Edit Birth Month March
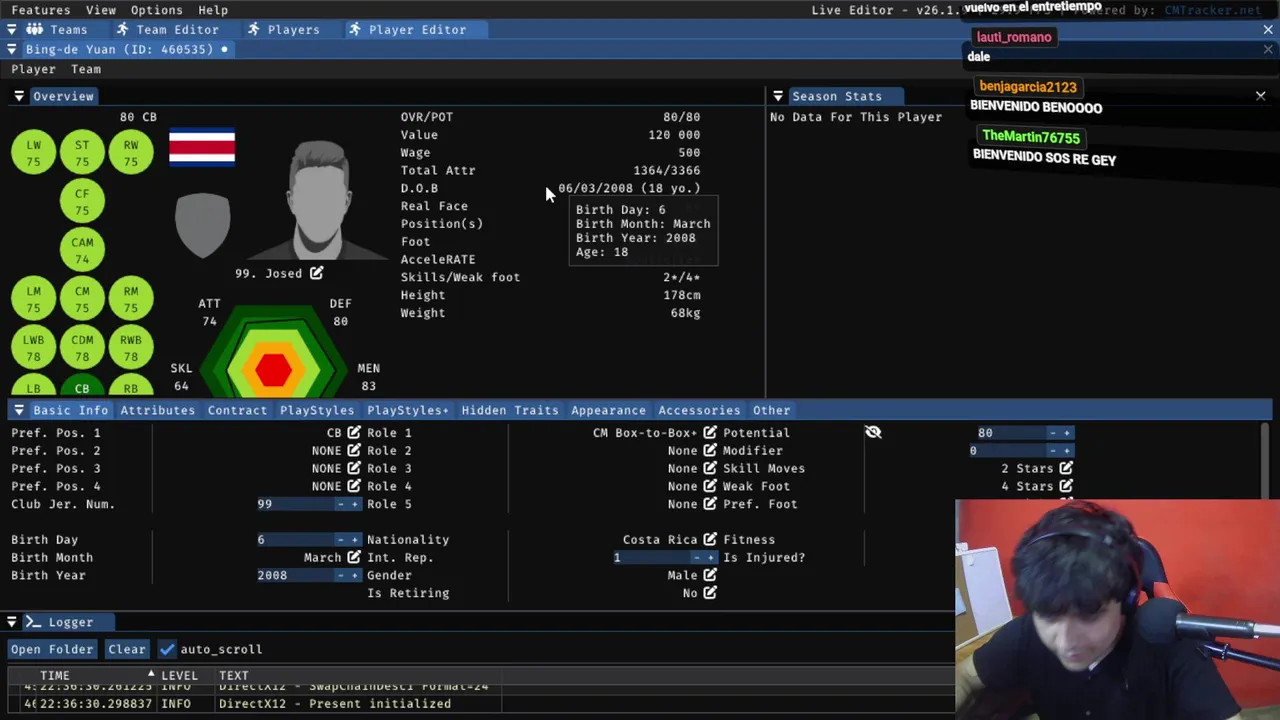Screen dimensions: 1280x720 coord(353,558)
